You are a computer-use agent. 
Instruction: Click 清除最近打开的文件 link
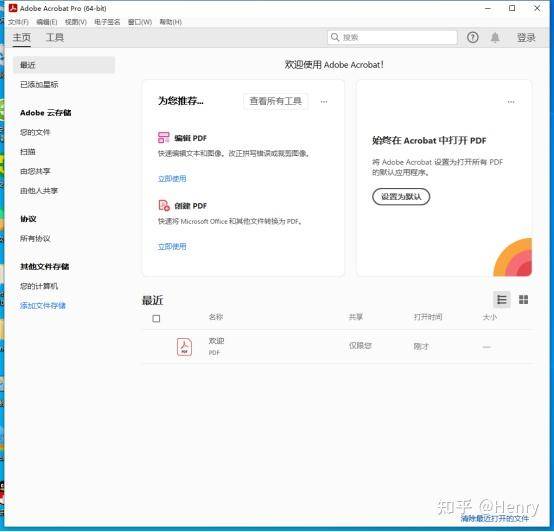[495, 519]
